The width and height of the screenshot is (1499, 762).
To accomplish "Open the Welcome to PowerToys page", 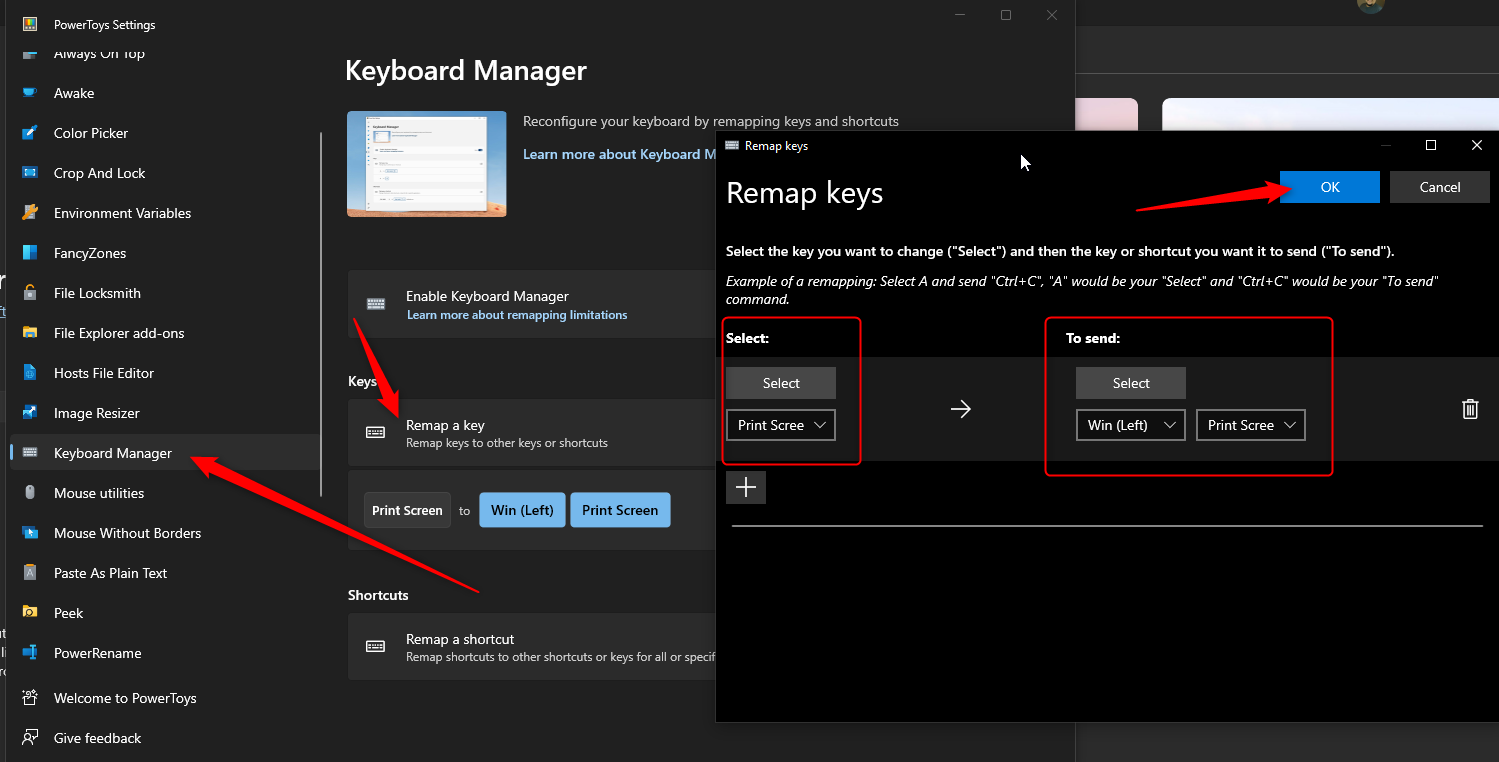I will (x=33, y=698).
